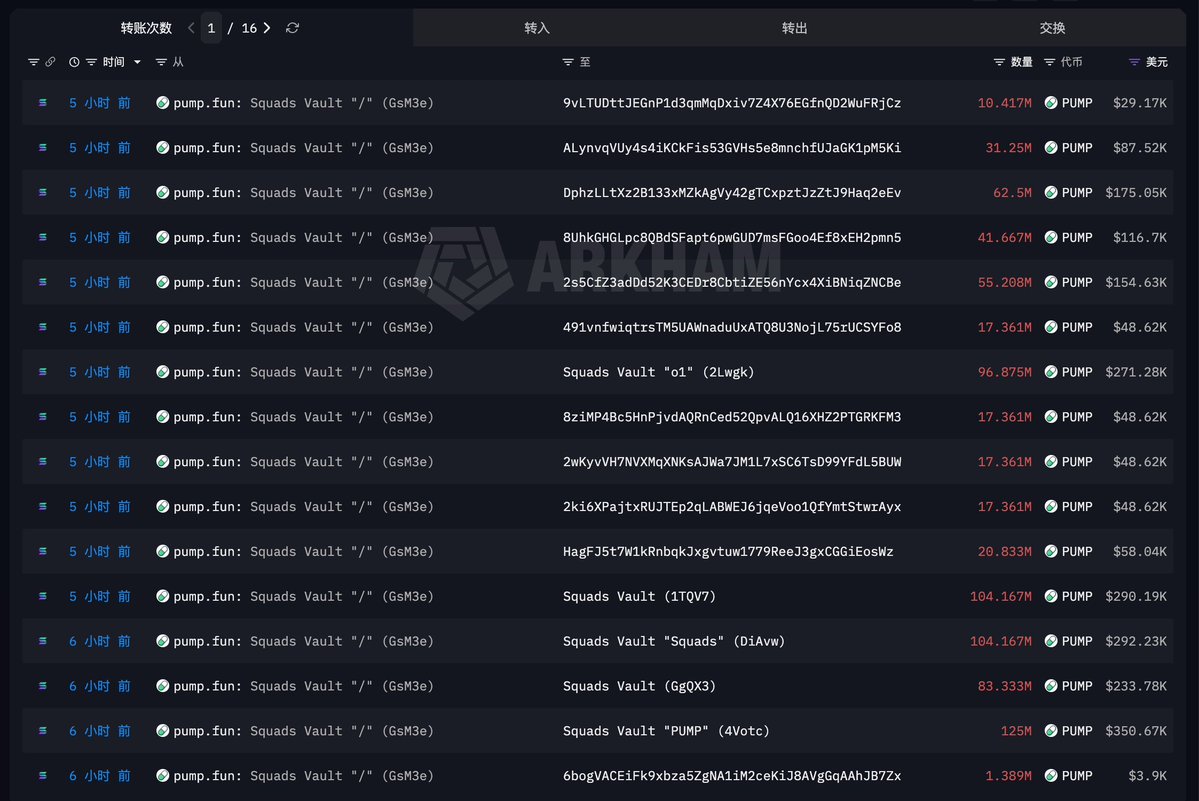Click the chain link header icon
Viewport: 1199px width, 801px height.
coord(50,62)
